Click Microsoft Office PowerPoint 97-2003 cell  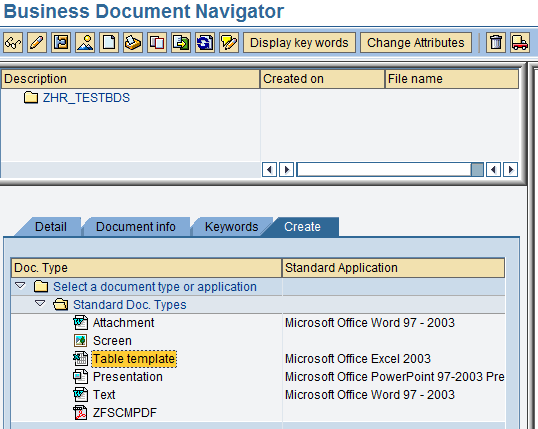point(395,377)
